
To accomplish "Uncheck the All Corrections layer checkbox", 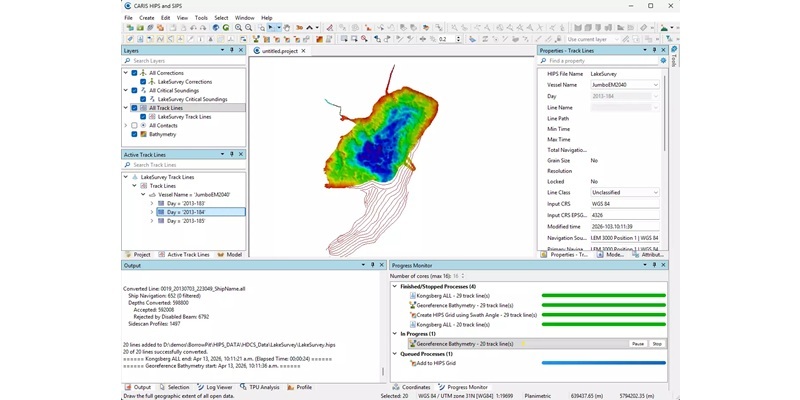I will [134, 73].
